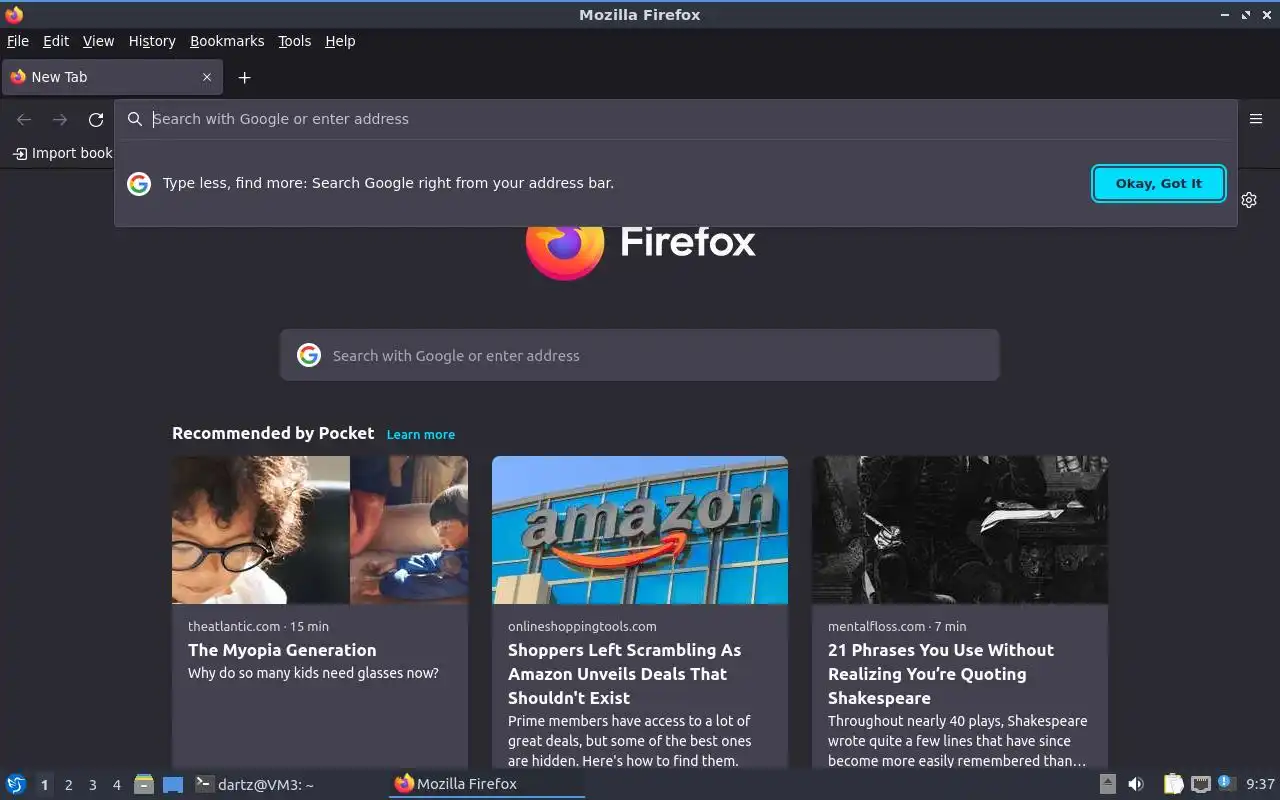Click the show desktop icon in taskbar

coord(173,785)
